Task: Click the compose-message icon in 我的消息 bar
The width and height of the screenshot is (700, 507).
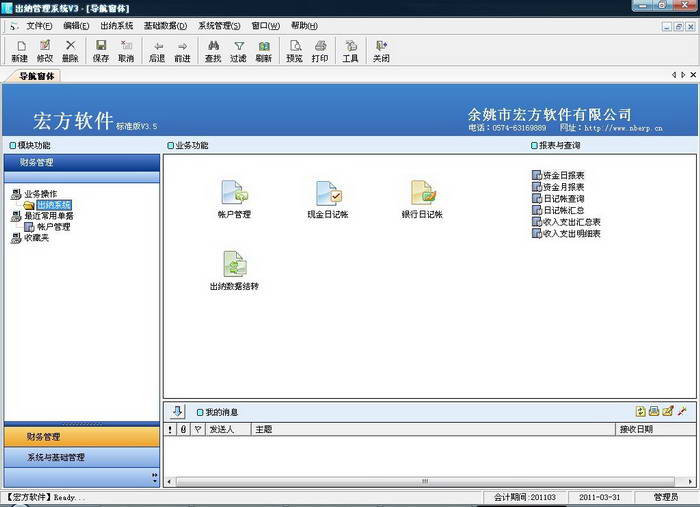Action: 668,411
